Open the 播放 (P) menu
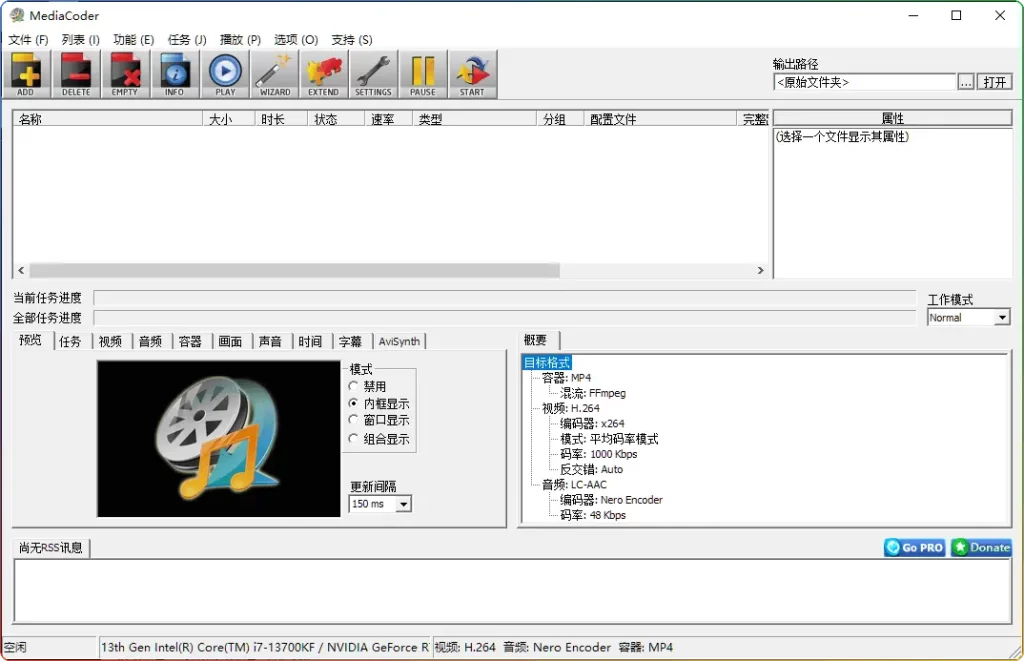Image resolution: width=1024 pixels, height=661 pixels. (x=240, y=40)
